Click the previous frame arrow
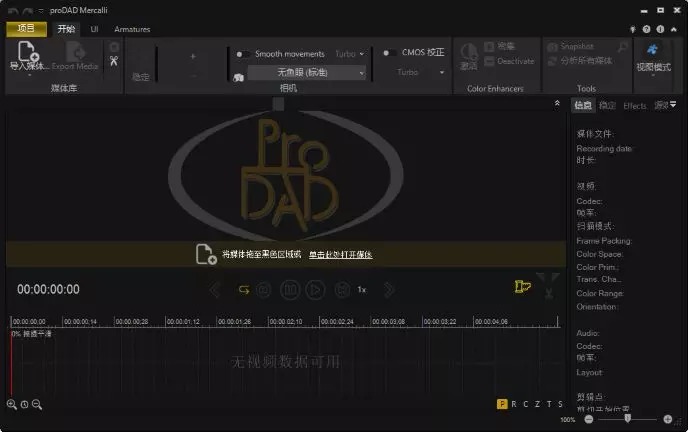 tap(215, 290)
